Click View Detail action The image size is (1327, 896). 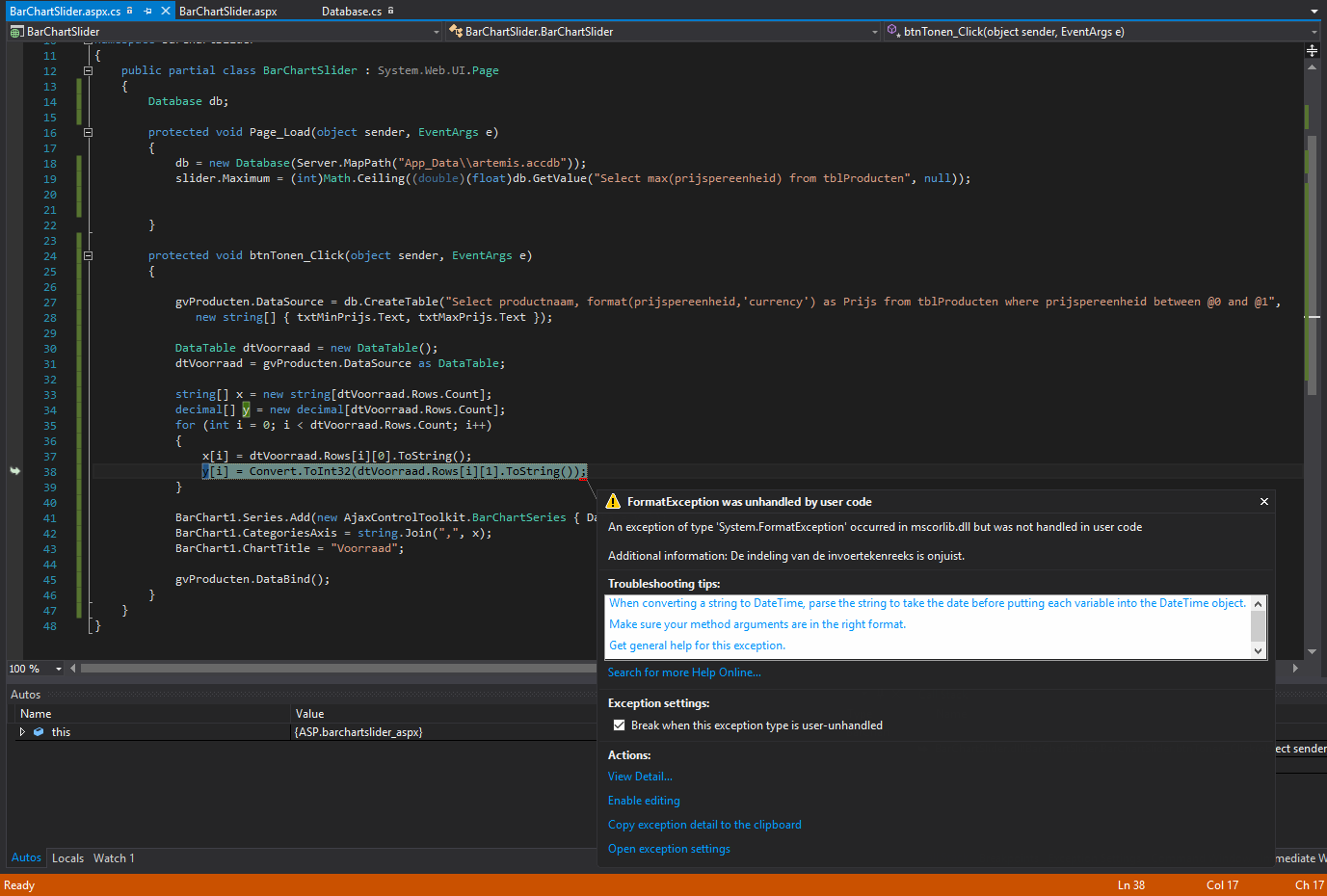tap(640, 777)
